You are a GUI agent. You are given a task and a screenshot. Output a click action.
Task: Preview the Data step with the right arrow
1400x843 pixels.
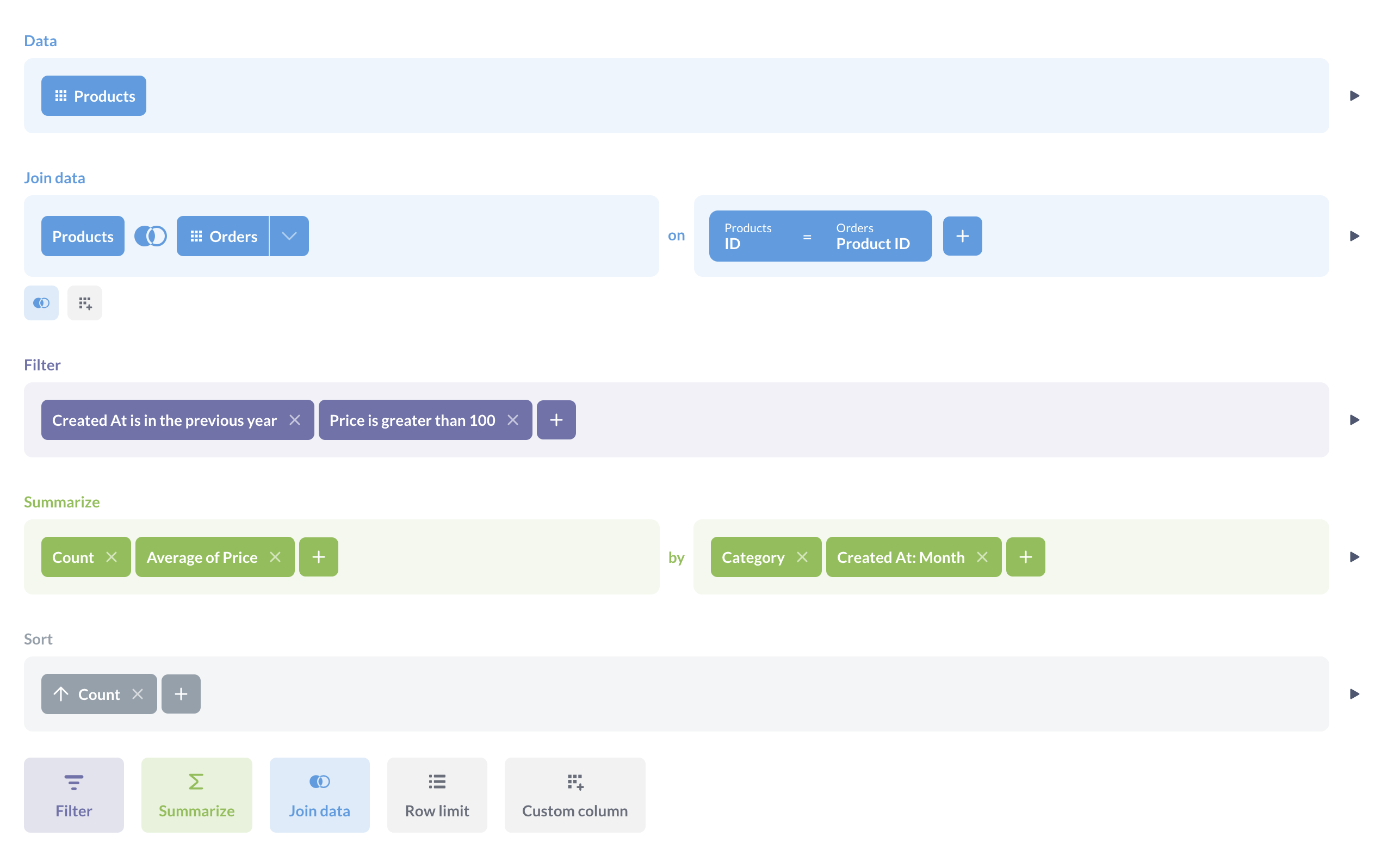[1354, 95]
